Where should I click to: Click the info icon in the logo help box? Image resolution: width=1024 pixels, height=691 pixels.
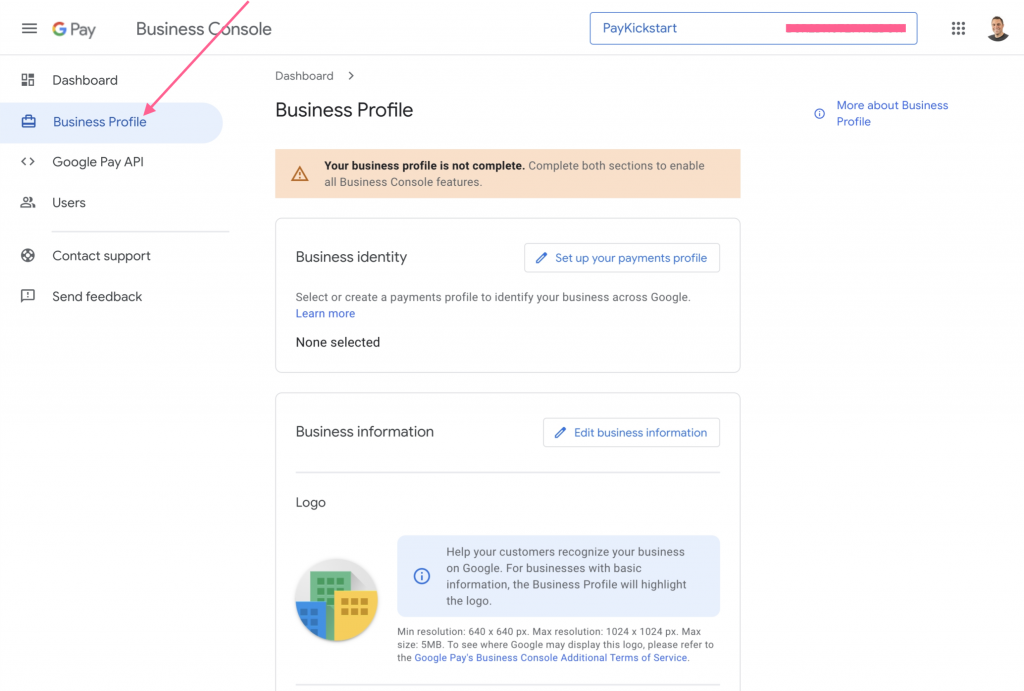coord(422,576)
